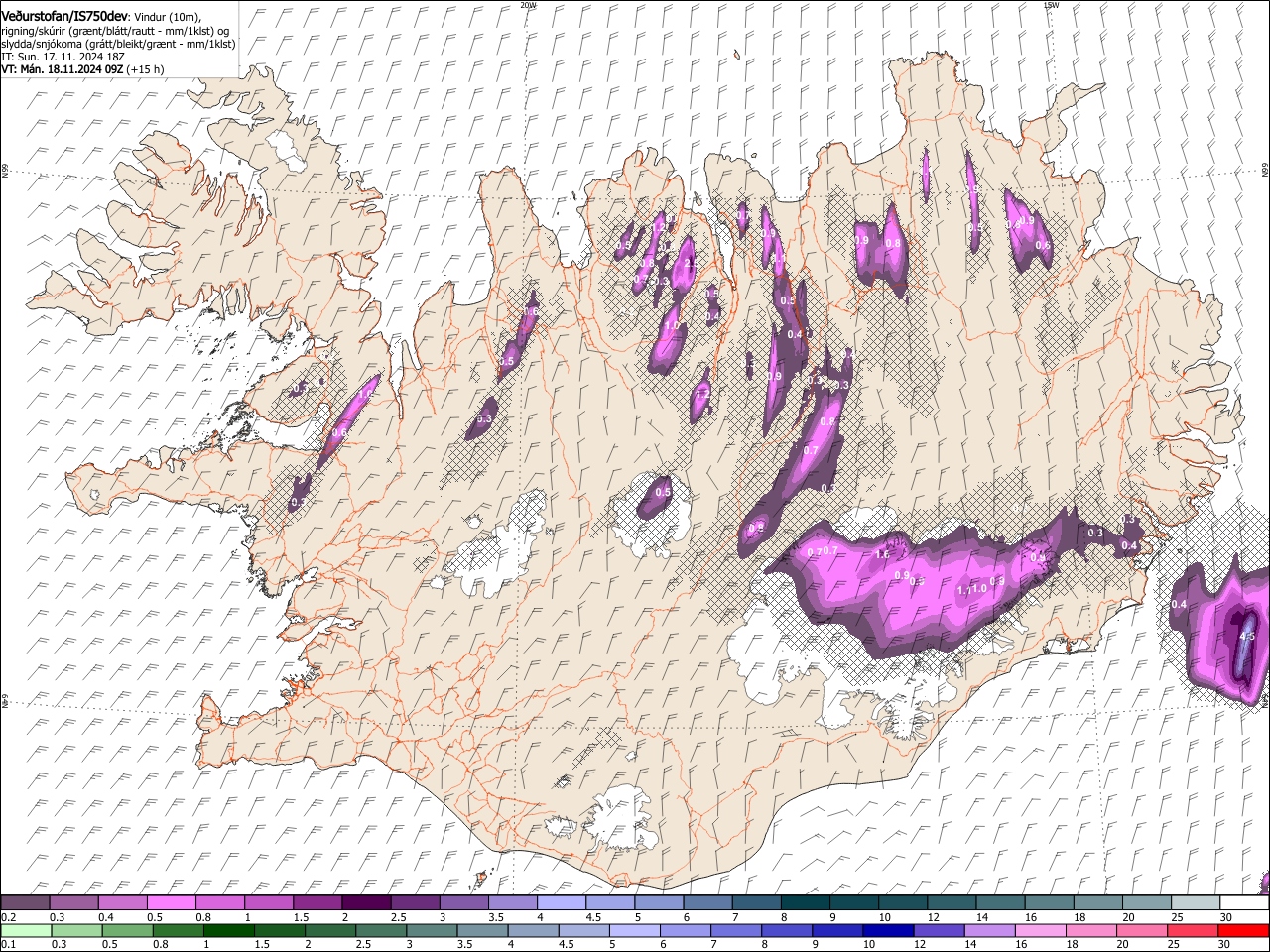The width and height of the screenshot is (1270, 952).
Task: Click the darkest purple 2 snow legend swatch
Action: [x=366, y=903]
